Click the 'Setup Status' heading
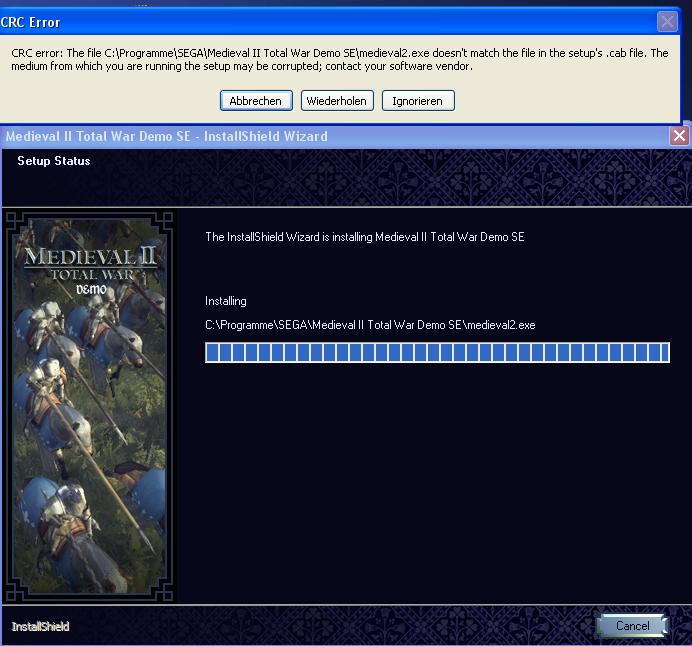This screenshot has width=692, height=646. tap(54, 161)
